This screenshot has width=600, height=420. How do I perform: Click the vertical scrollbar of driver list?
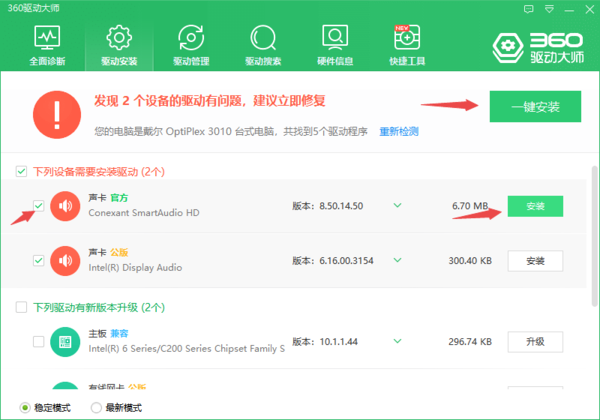(x=594, y=230)
